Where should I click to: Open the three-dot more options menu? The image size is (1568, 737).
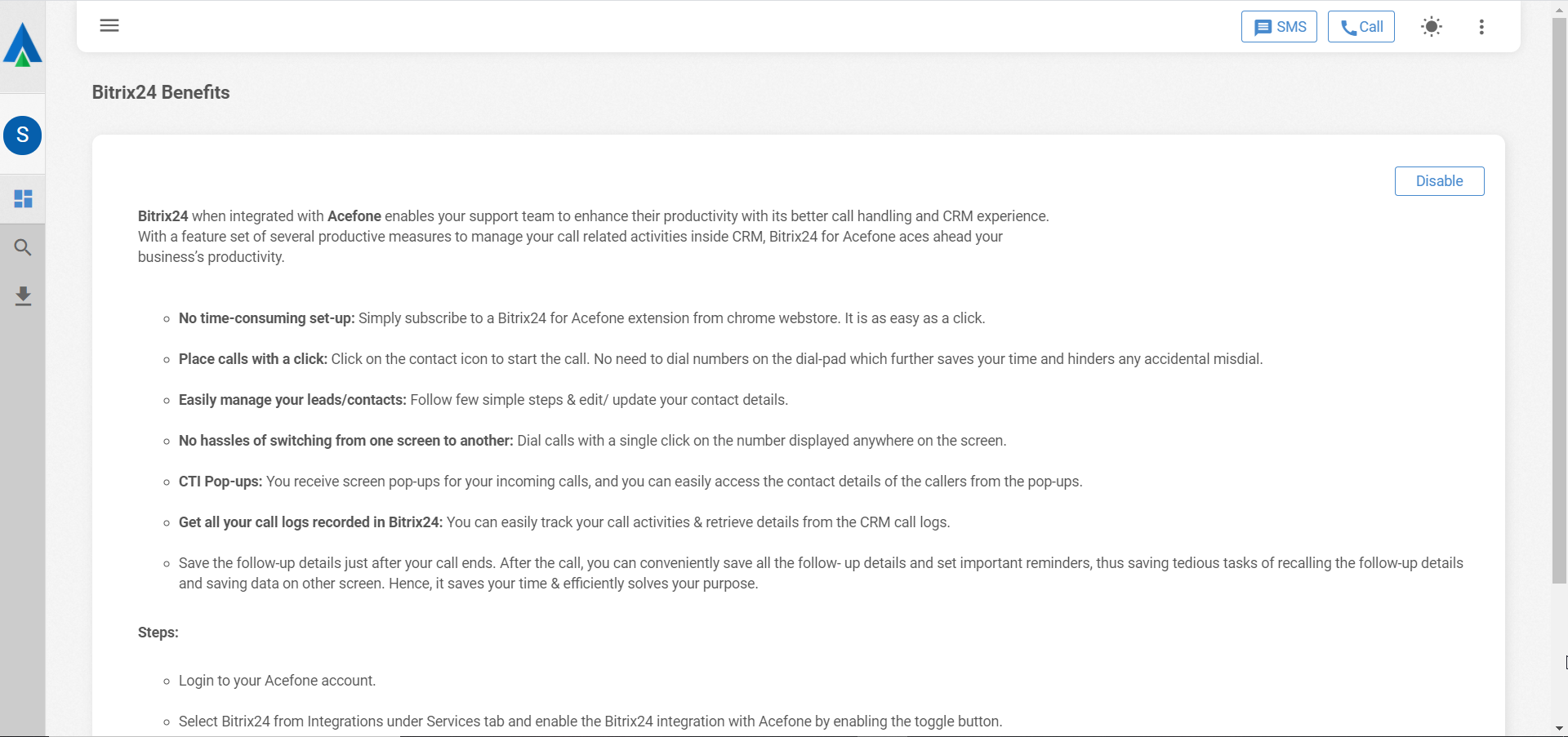click(1481, 27)
